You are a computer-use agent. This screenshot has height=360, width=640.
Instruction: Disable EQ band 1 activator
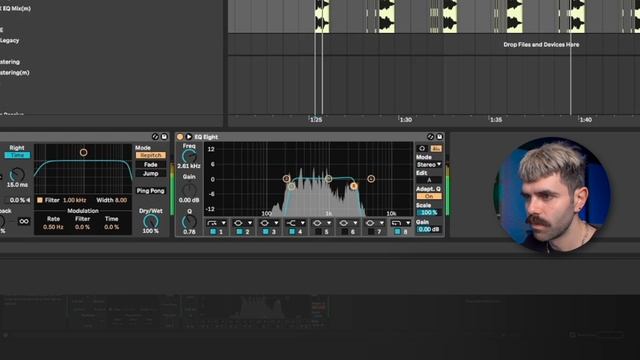[x=213, y=231]
